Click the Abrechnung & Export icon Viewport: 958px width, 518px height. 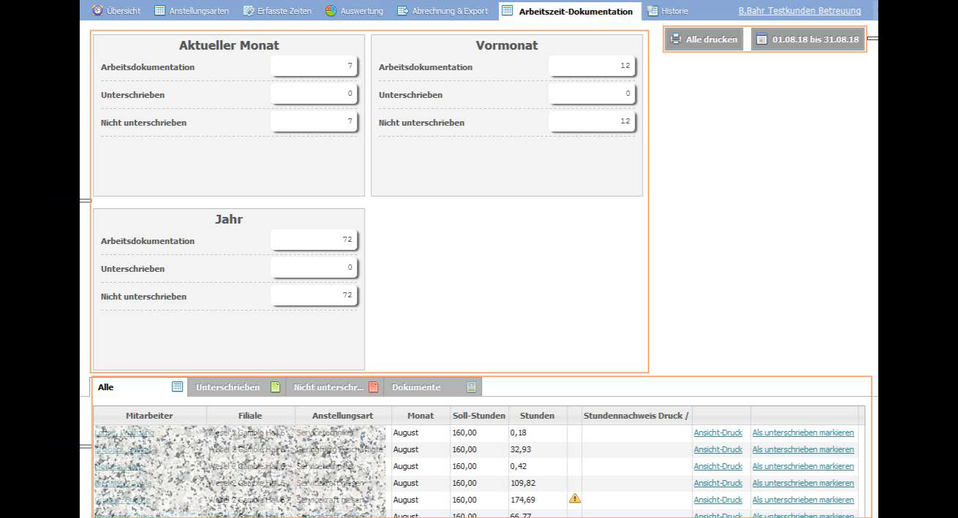(403, 10)
